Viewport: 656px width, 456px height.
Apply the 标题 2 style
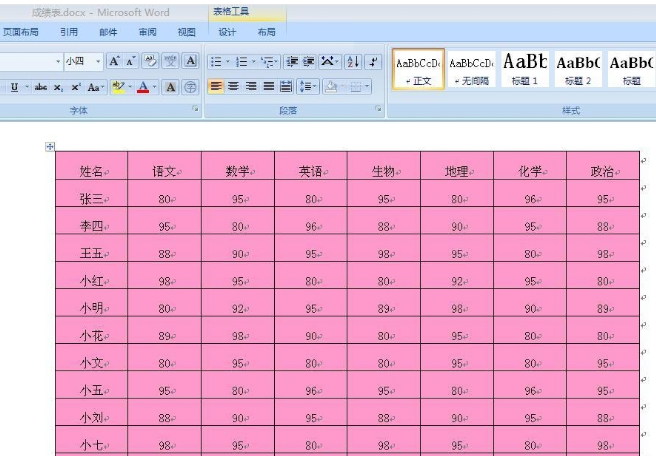pyautogui.click(x=578, y=69)
